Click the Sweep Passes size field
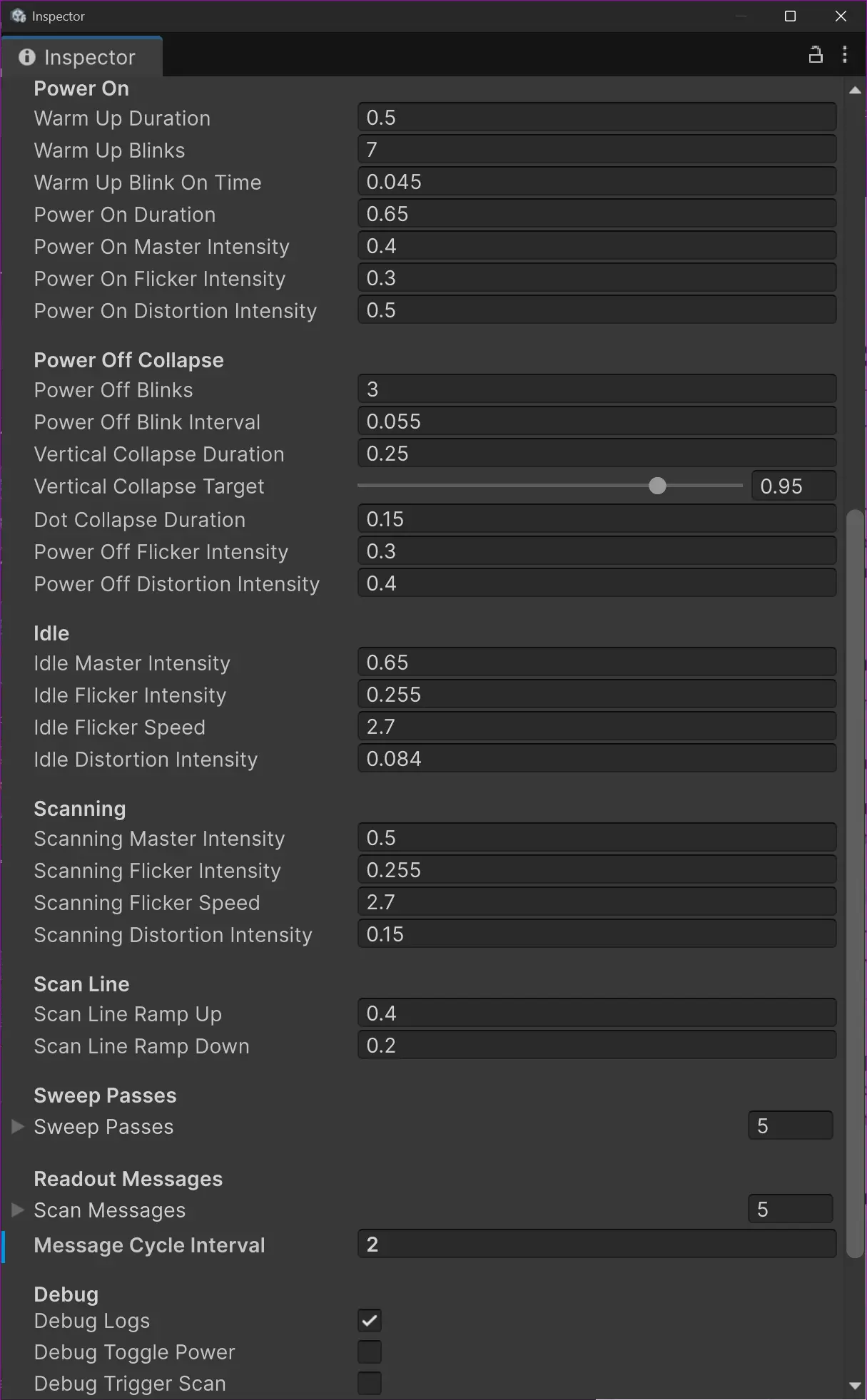The width and height of the screenshot is (867, 1400). pyautogui.click(x=790, y=1125)
